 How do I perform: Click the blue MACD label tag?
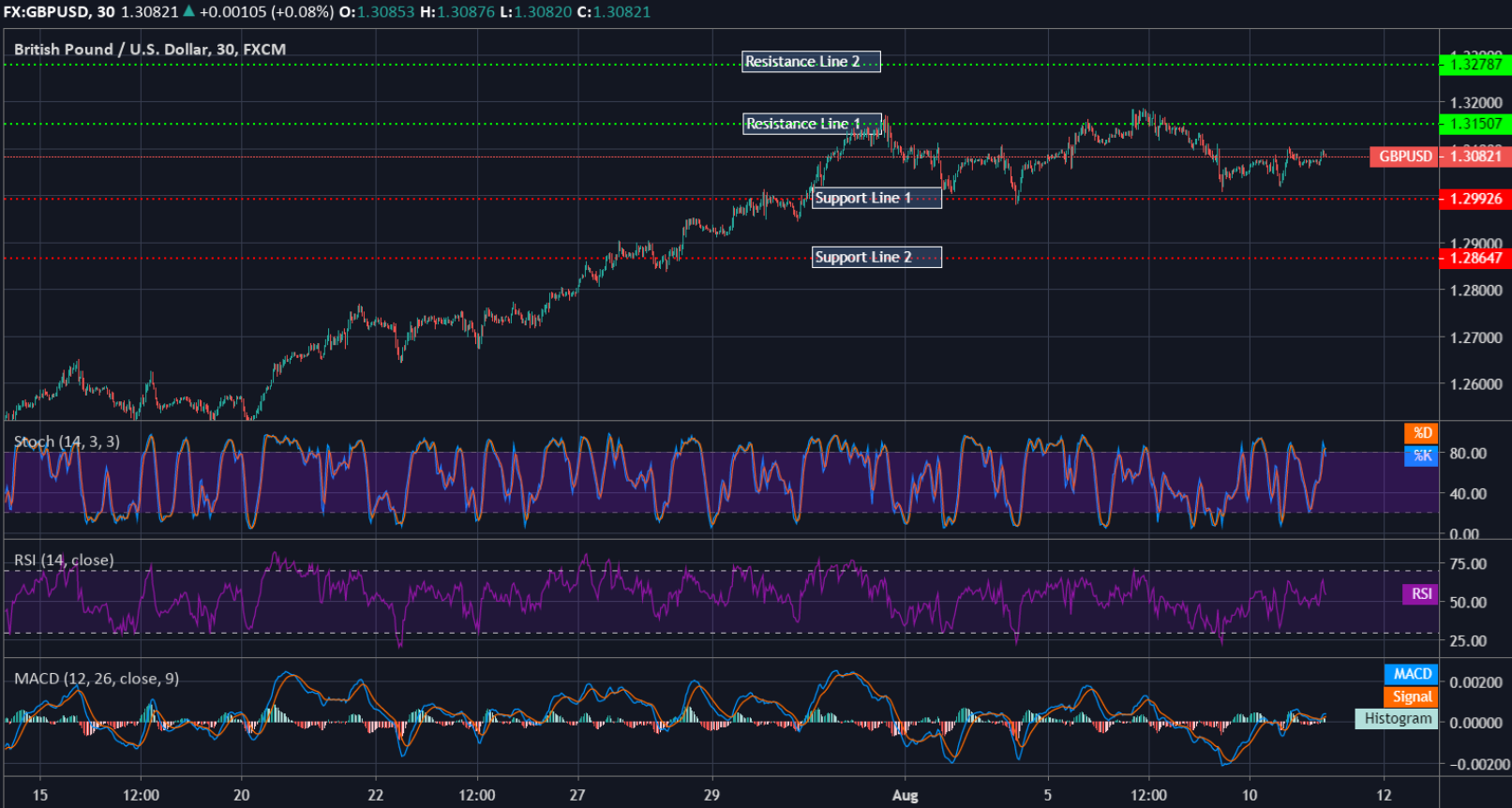1412,674
